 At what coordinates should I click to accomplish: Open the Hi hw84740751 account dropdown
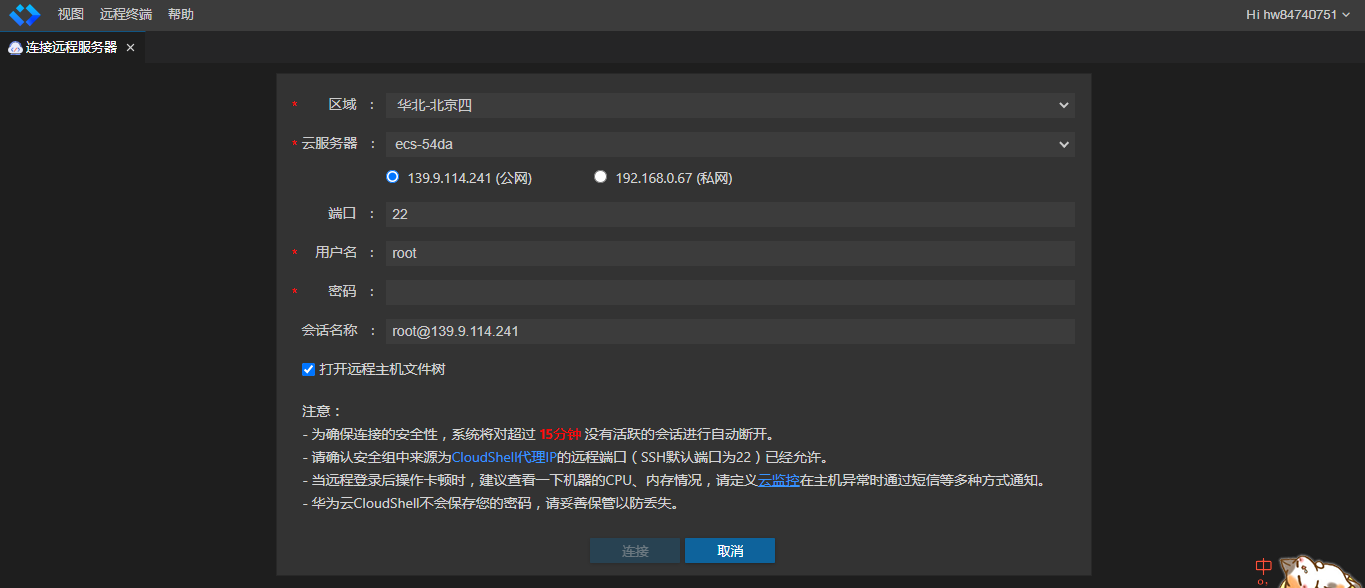click(1298, 14)
